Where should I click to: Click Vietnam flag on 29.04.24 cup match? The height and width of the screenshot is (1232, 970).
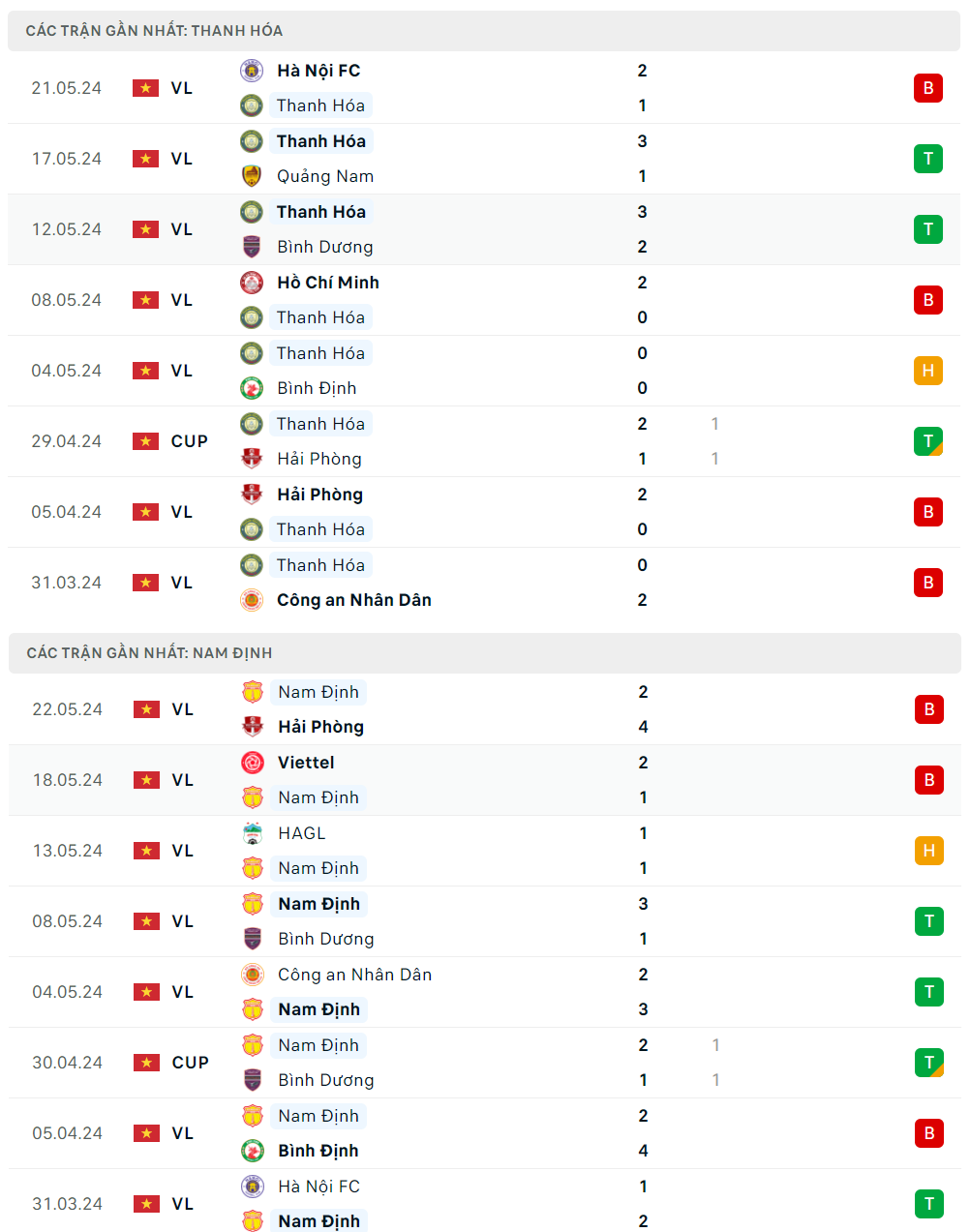(x=145, y=441)
